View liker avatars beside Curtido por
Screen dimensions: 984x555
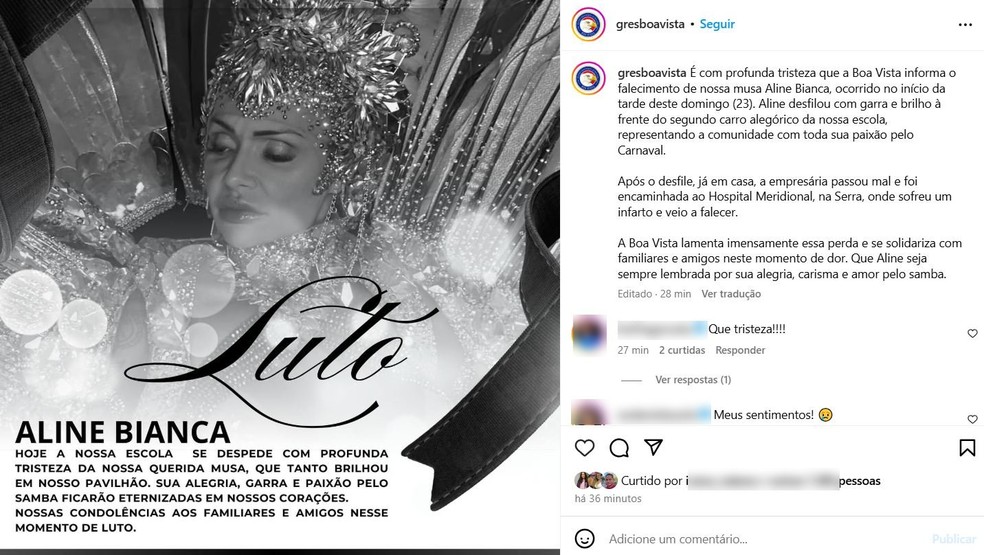pyautogui.click(x=596, y=481)
